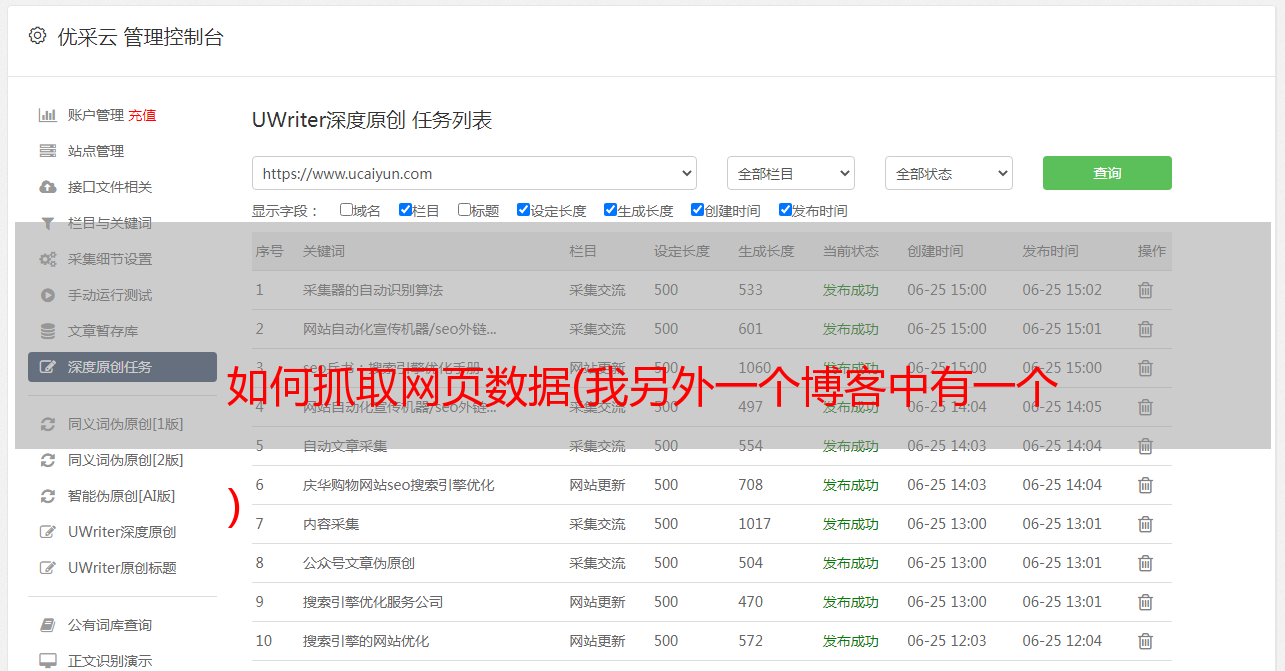Viewport: 1285px width, 671px height.
Task: Click the refresh icon for 同义词伪原创[2版]
Action: click(x=47, y=460)
